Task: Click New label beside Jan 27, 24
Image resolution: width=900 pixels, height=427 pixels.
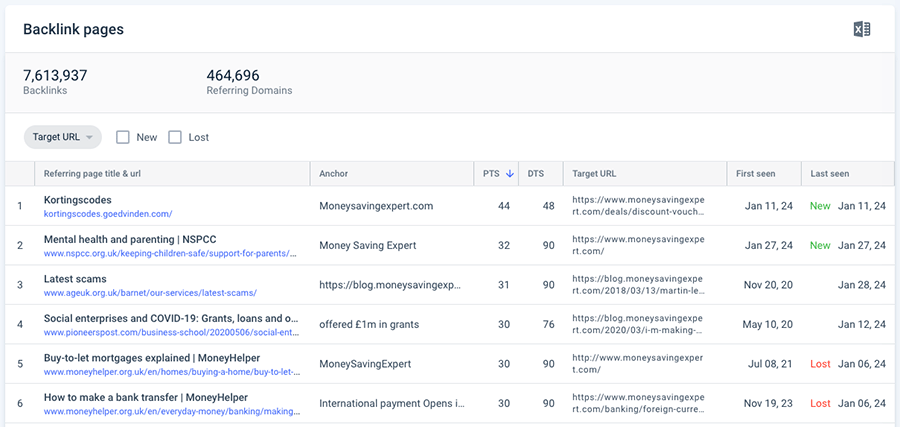Action: pos(820,245)
